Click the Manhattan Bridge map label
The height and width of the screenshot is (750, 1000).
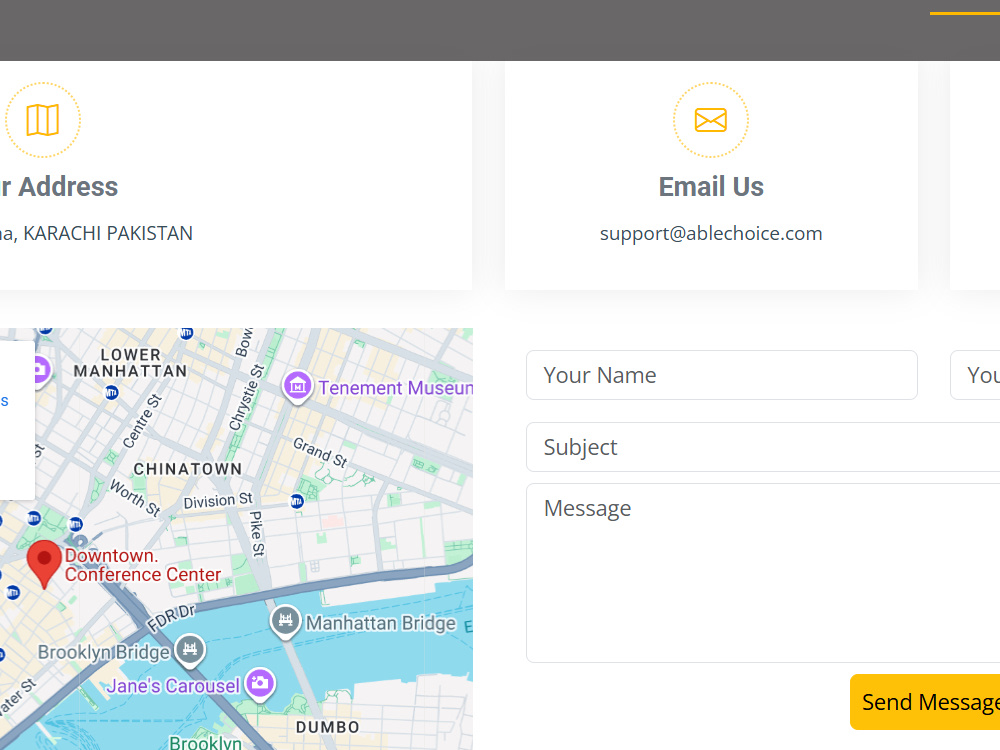tap(381, 623)
